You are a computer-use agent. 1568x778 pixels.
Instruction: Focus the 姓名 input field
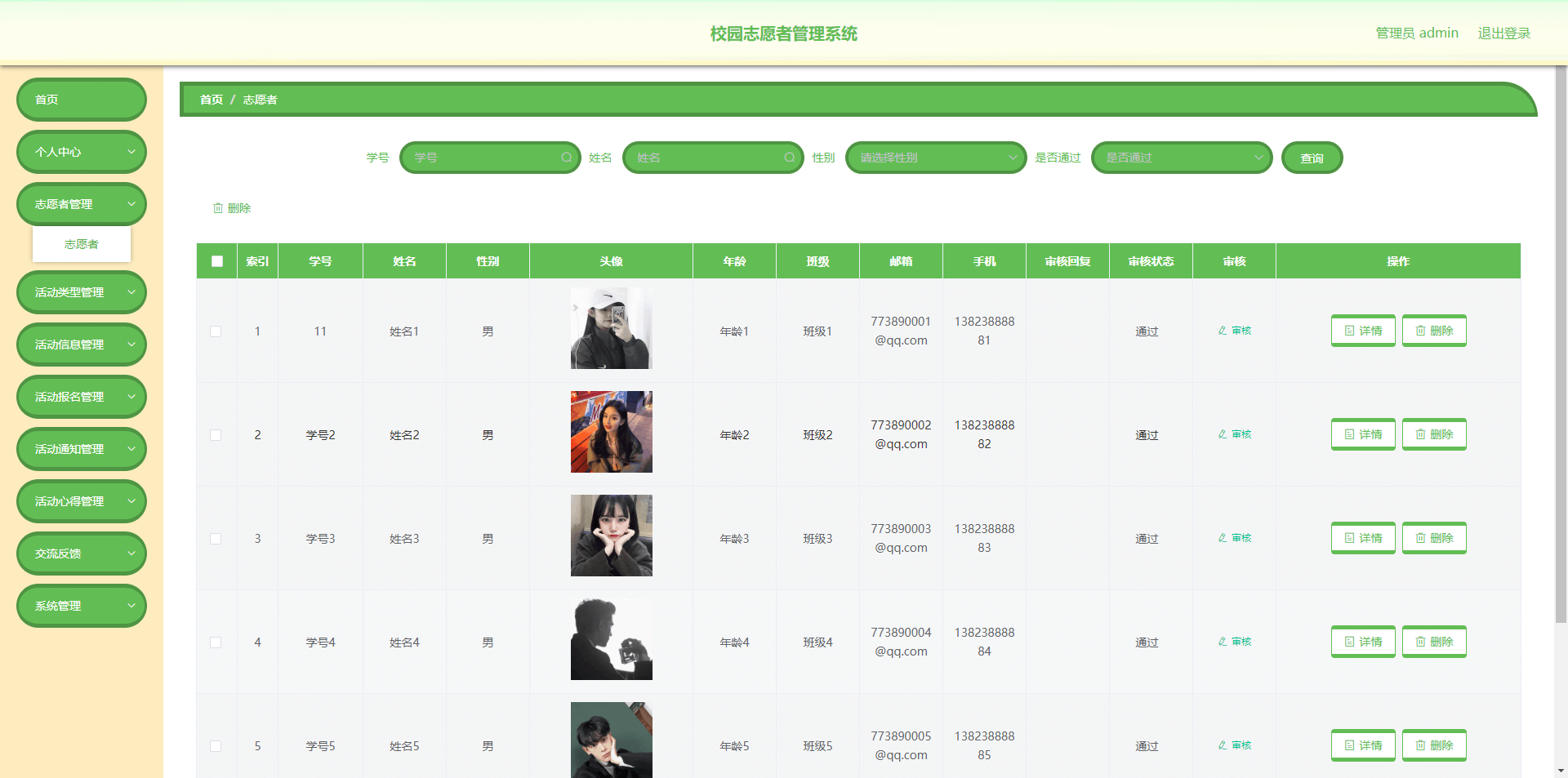coord(713,158)
